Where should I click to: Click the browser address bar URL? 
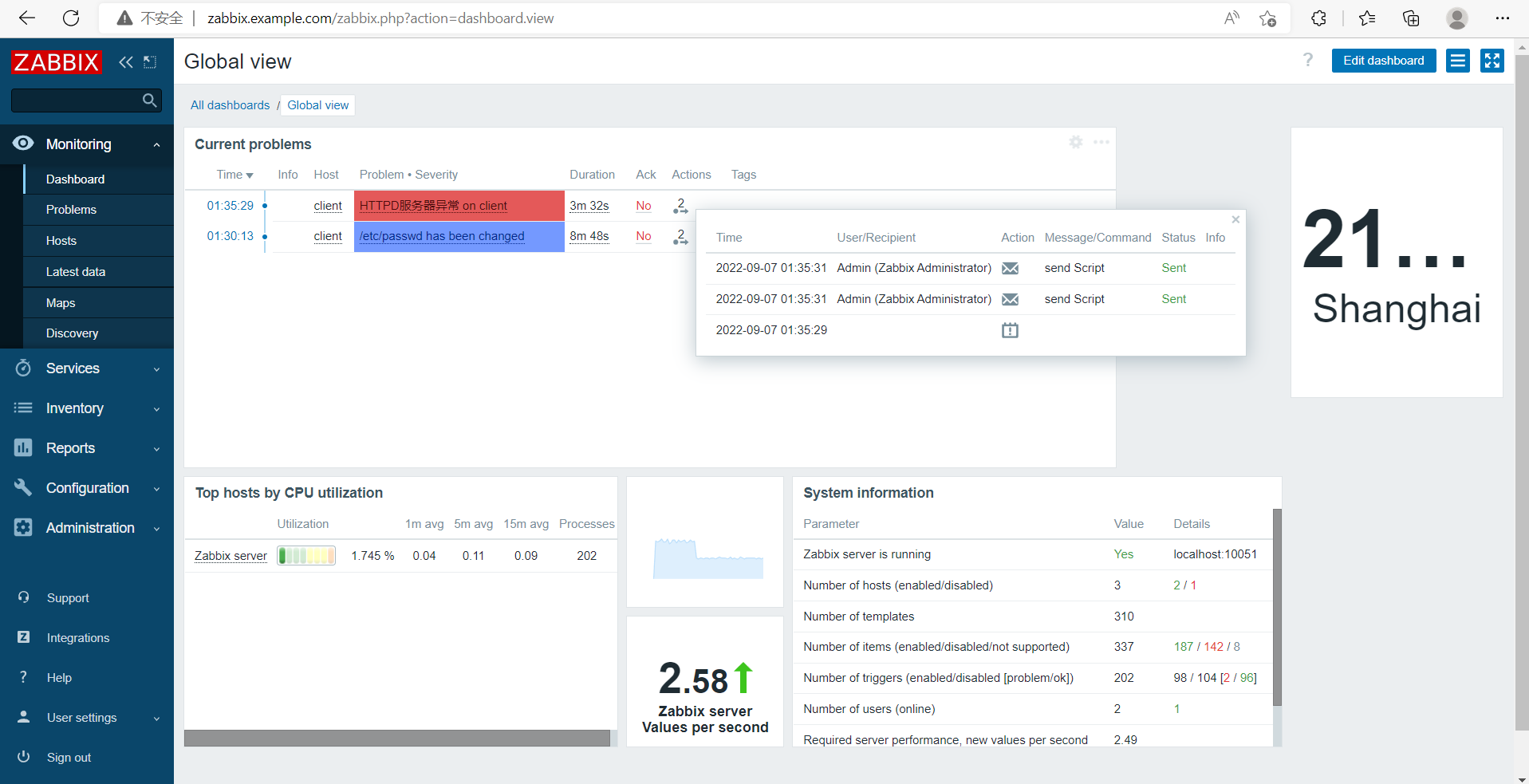[x=380, y=18]
